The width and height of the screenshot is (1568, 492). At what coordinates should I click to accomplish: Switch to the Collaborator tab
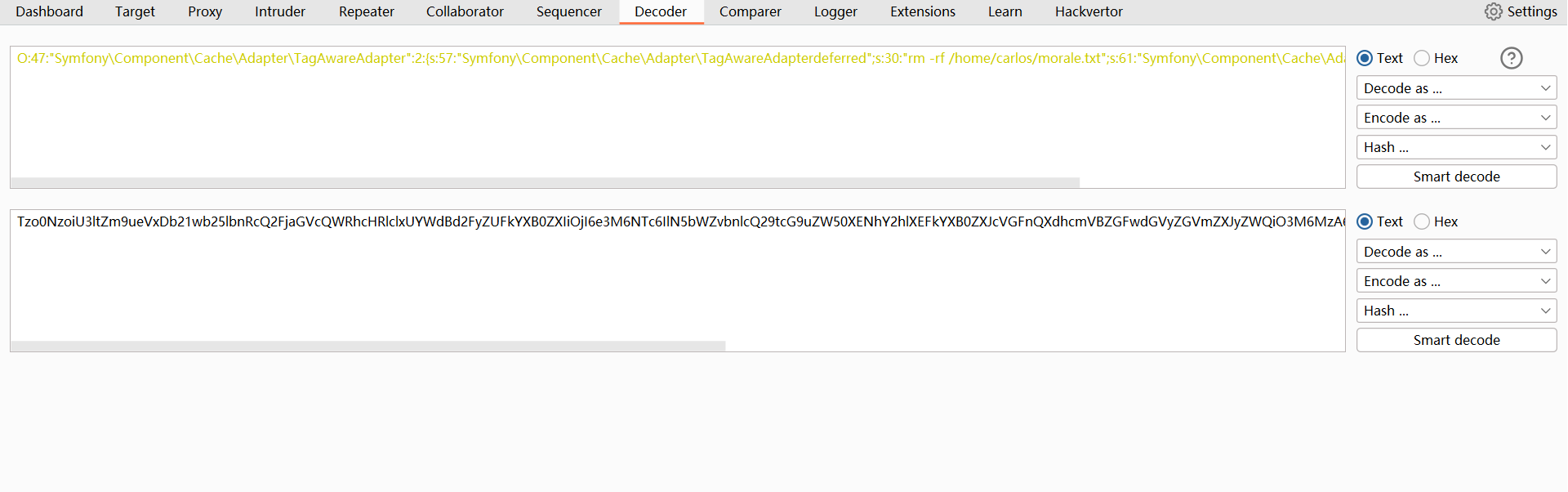465,11
